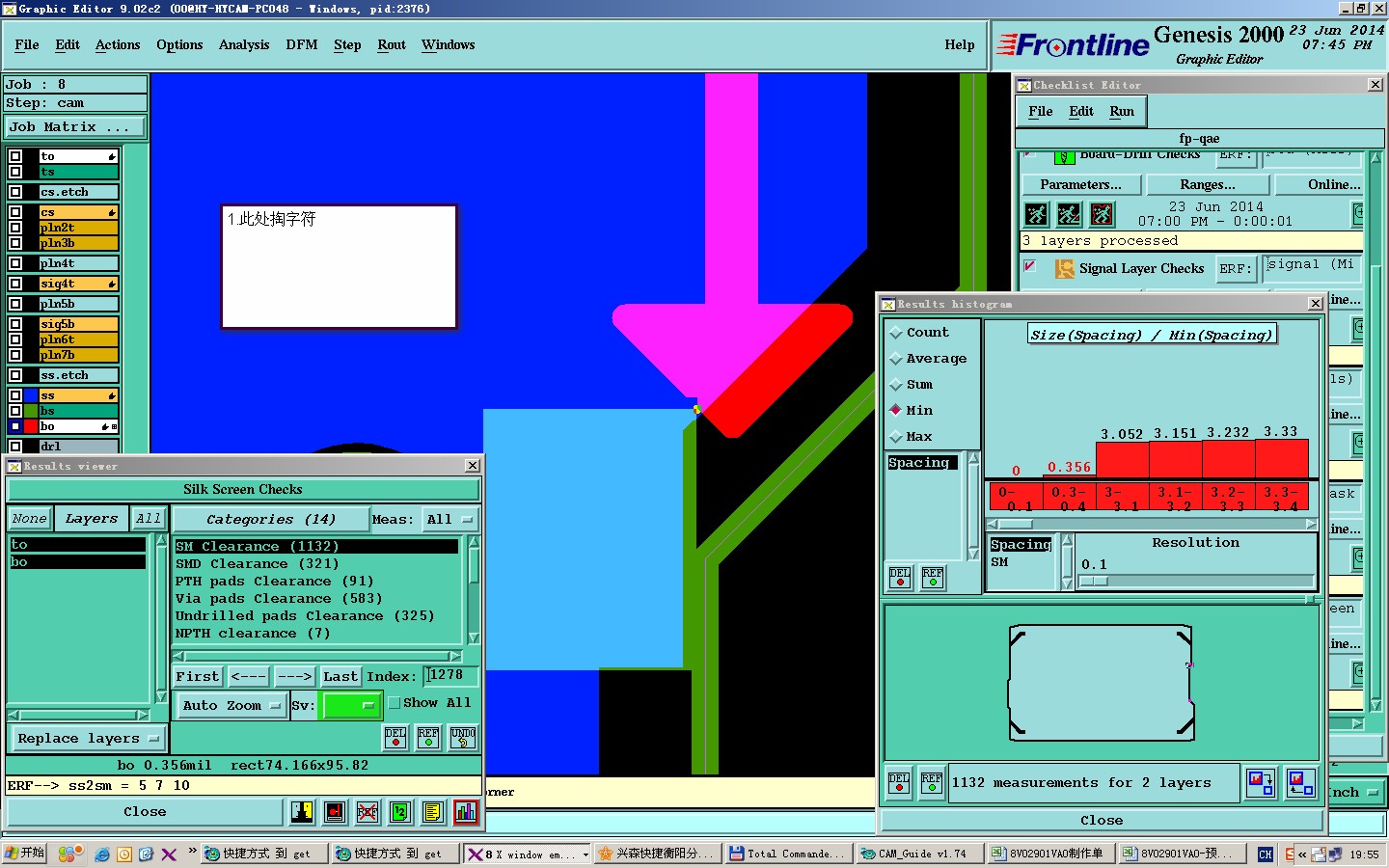Click down arrow of categories list scrollbar

pos(474,638)
